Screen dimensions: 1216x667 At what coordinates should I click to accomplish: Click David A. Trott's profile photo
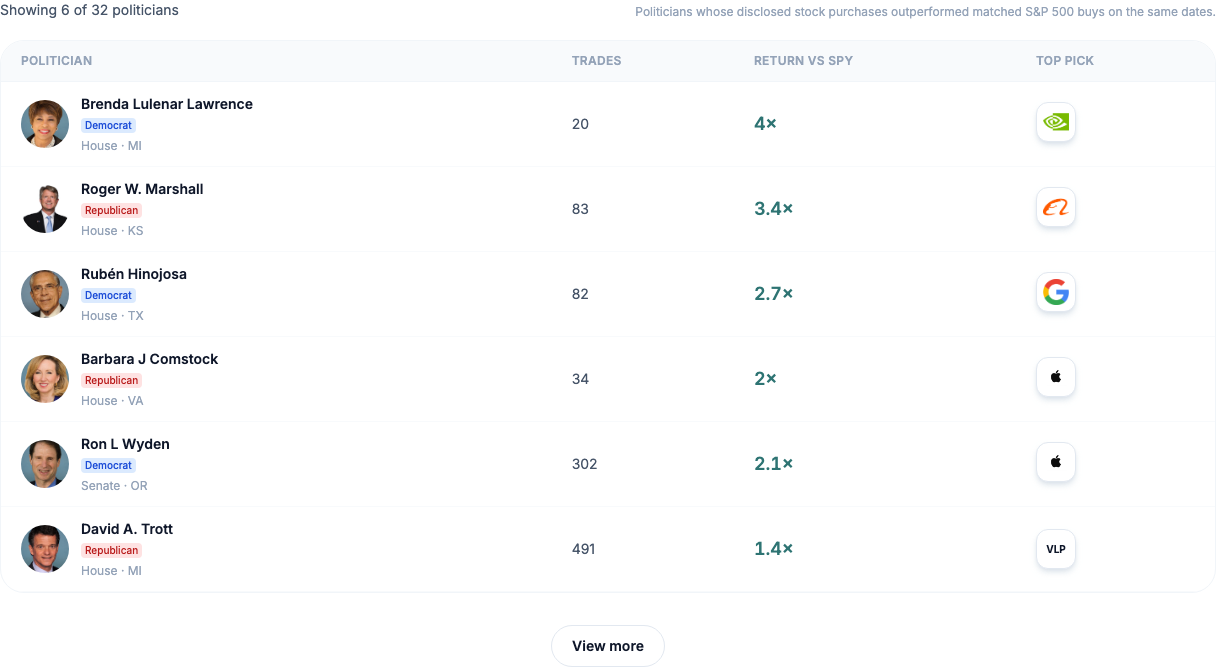pos(45,549)
